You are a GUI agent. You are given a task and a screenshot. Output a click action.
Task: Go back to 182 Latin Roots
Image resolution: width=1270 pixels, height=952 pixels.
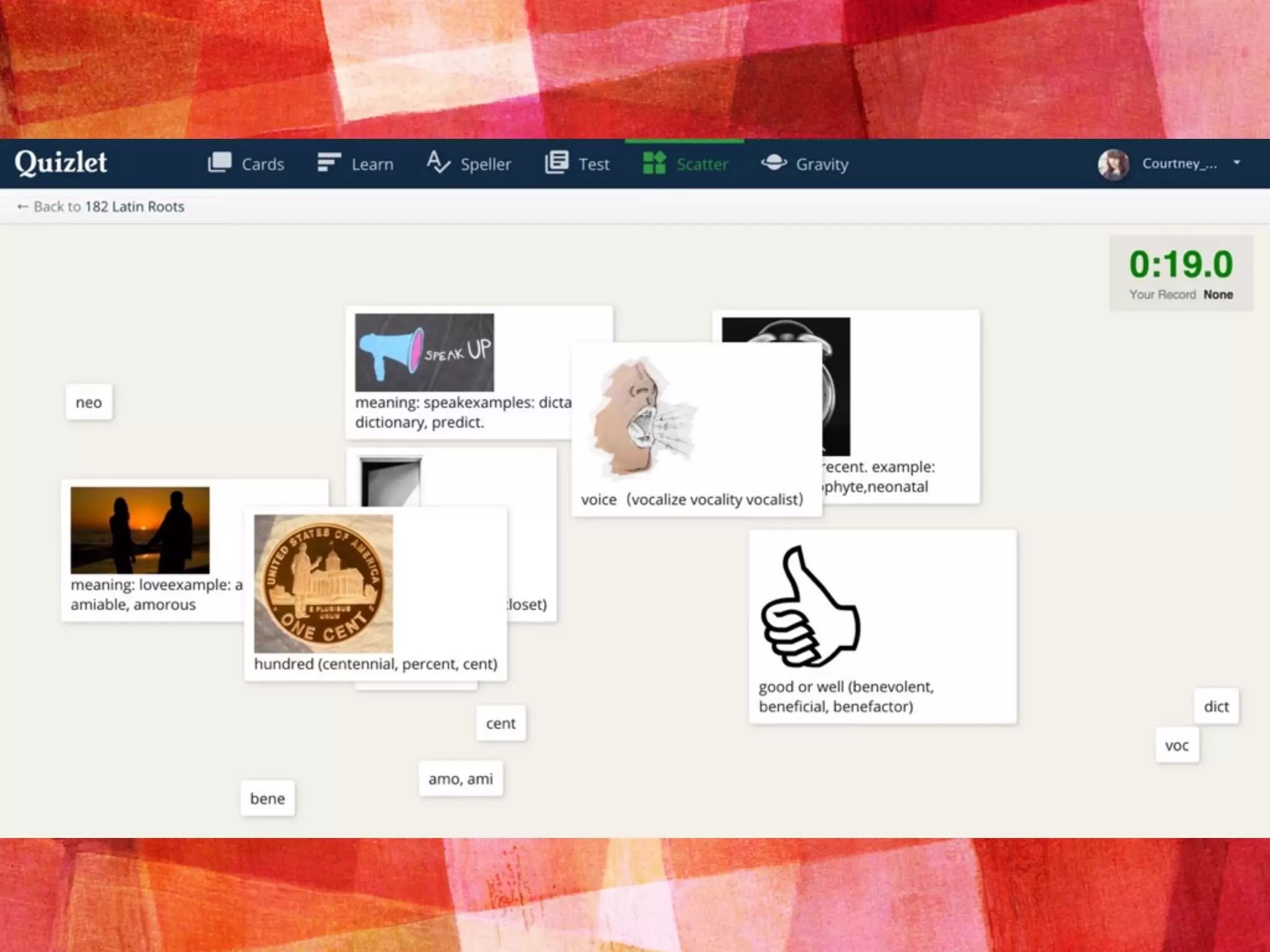click(101, 206)
